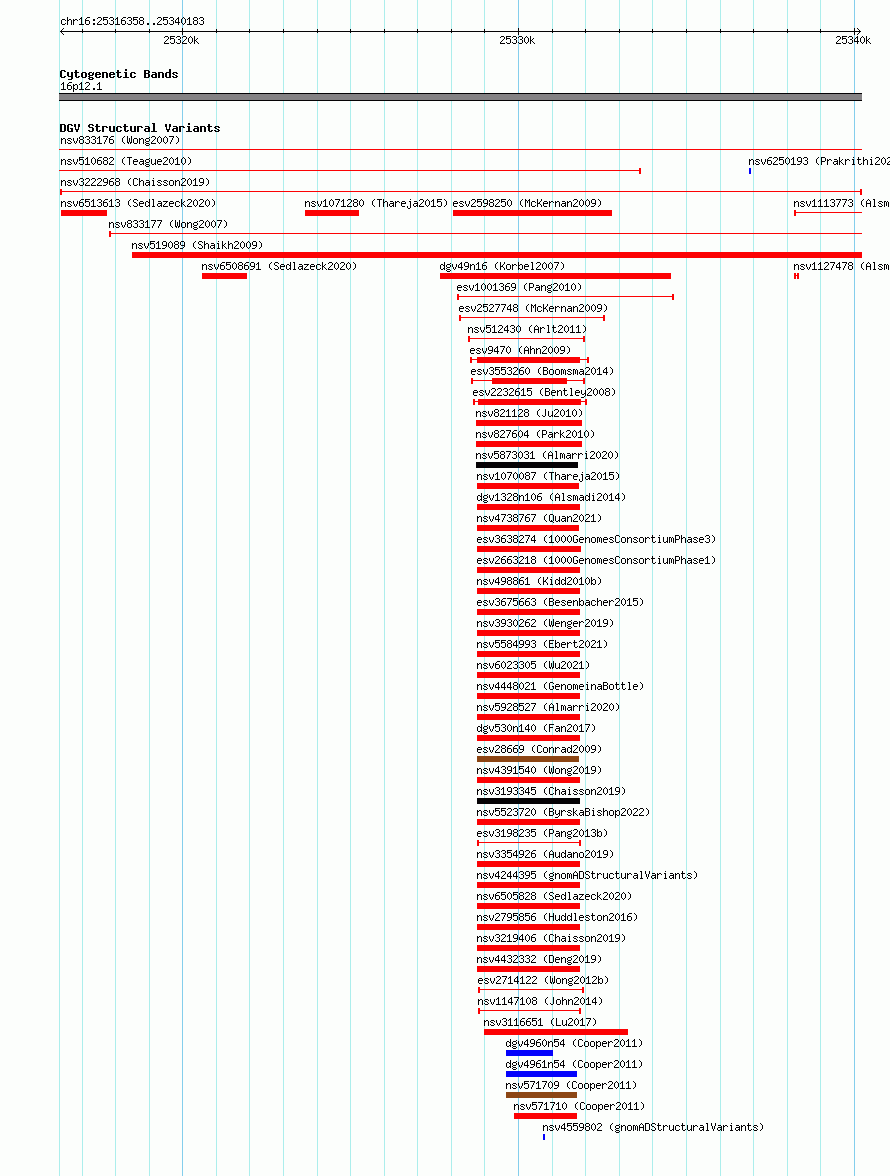
Task: Click the black bar of nsv3193345 (Chaisson2019)
Action: 528,801
